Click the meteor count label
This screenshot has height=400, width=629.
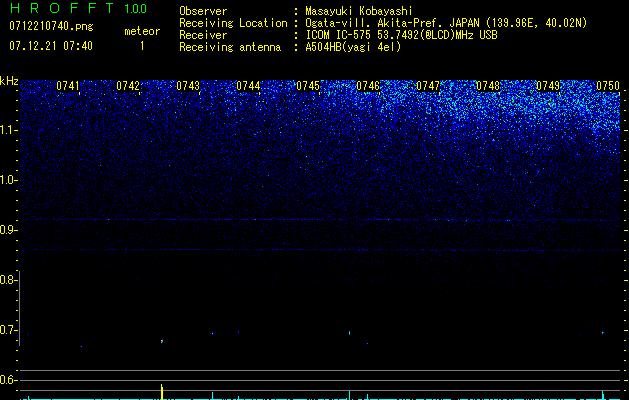tap(141, 31)
